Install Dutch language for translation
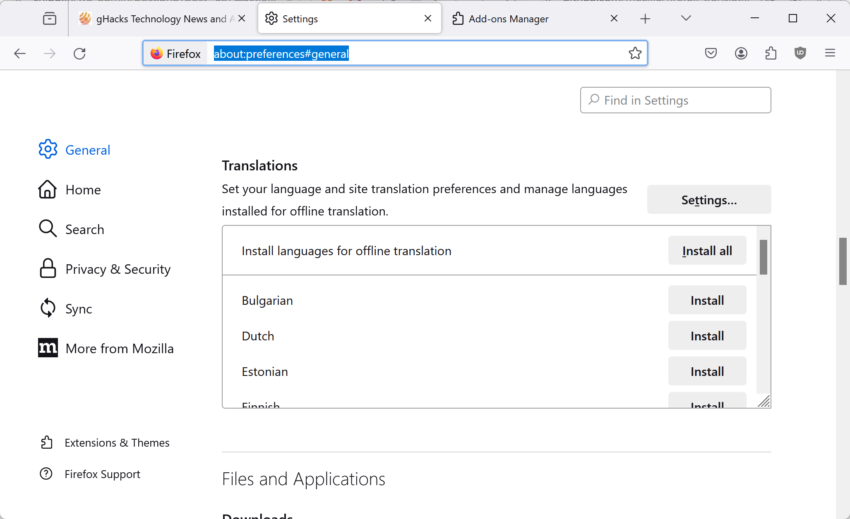850x519 pixels. point(707,336)
